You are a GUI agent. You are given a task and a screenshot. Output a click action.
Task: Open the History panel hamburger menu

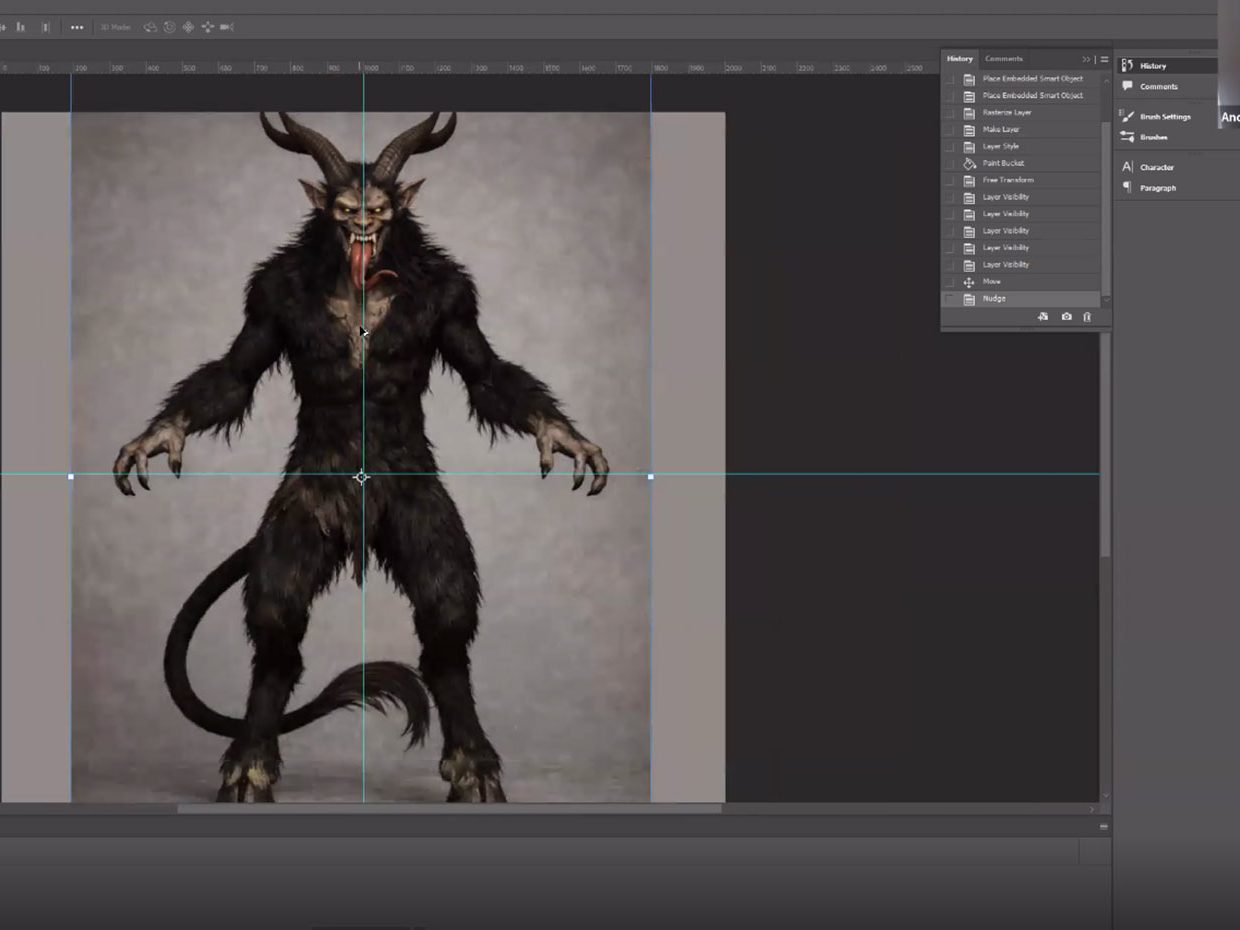[x=1104, y=59]
